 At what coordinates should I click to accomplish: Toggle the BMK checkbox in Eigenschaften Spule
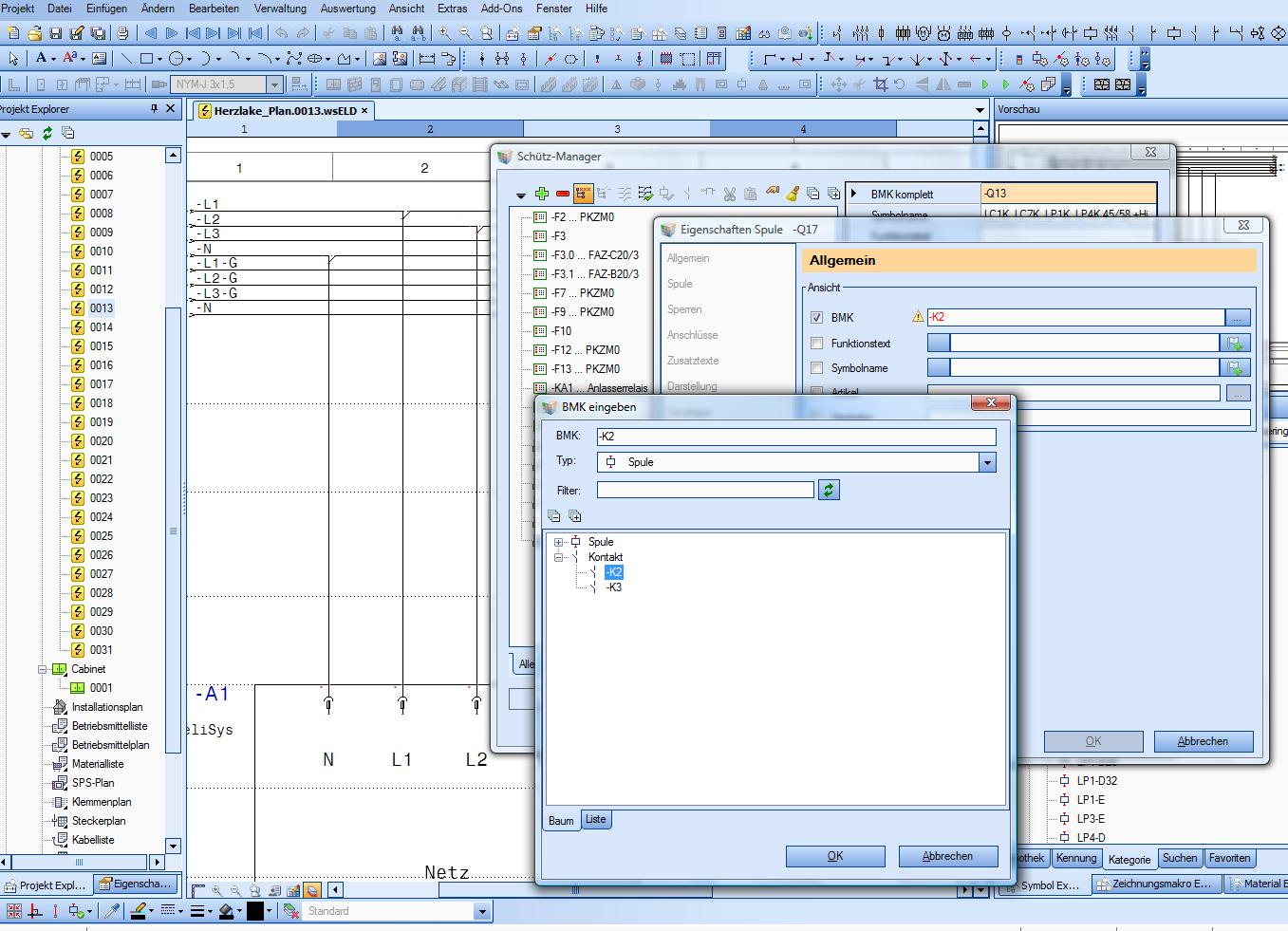coord(817,318)
